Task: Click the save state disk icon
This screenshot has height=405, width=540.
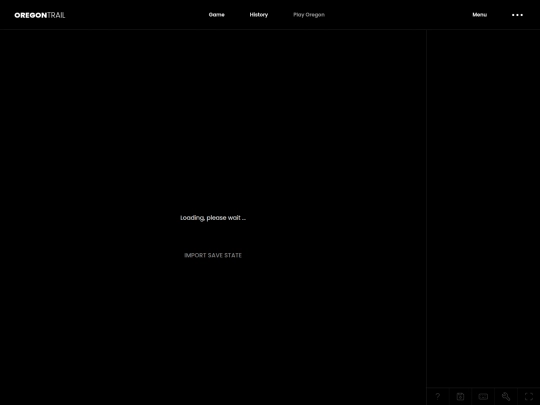Action: [460, 396]
